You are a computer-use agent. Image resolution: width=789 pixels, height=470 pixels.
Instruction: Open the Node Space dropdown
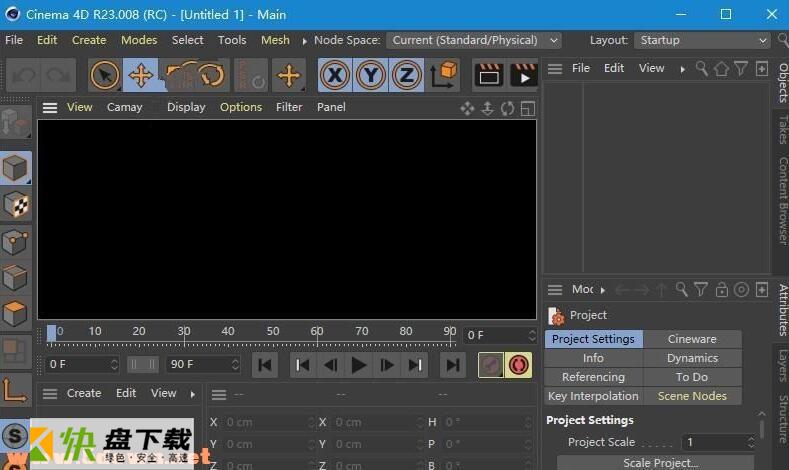coord(474,40)
